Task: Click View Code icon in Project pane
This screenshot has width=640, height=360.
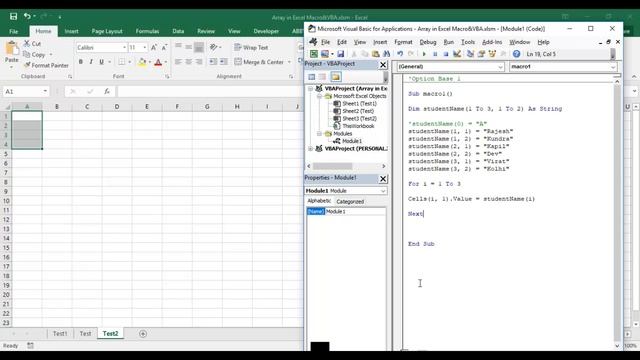Action: point(312,77)
